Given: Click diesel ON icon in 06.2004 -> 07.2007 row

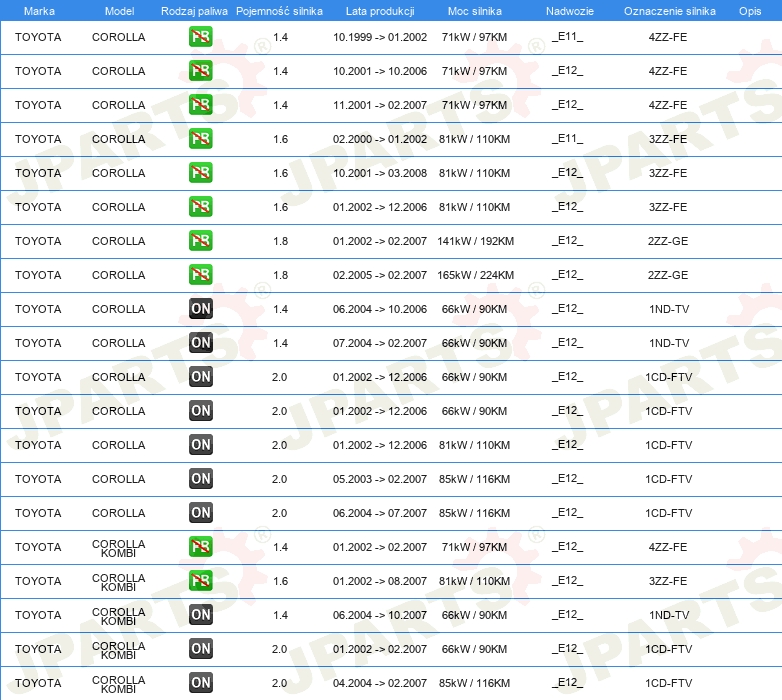Looking at the screenshot, I should point(200,513).
